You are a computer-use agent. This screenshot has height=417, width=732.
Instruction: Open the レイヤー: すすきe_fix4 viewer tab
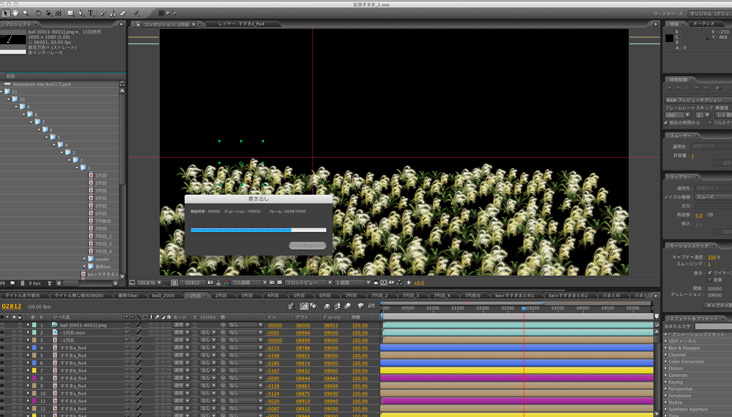(x=241, y=23)
